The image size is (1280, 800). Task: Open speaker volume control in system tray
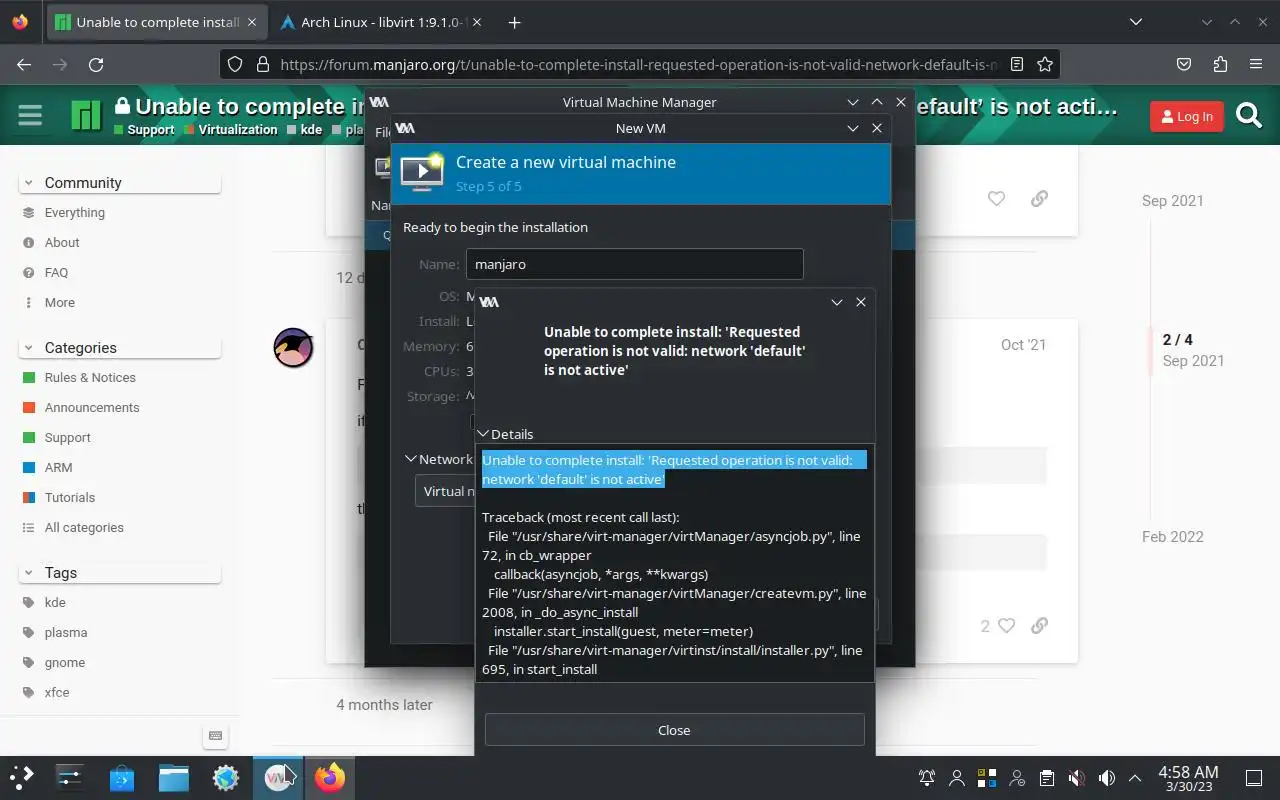[1106, 778]
